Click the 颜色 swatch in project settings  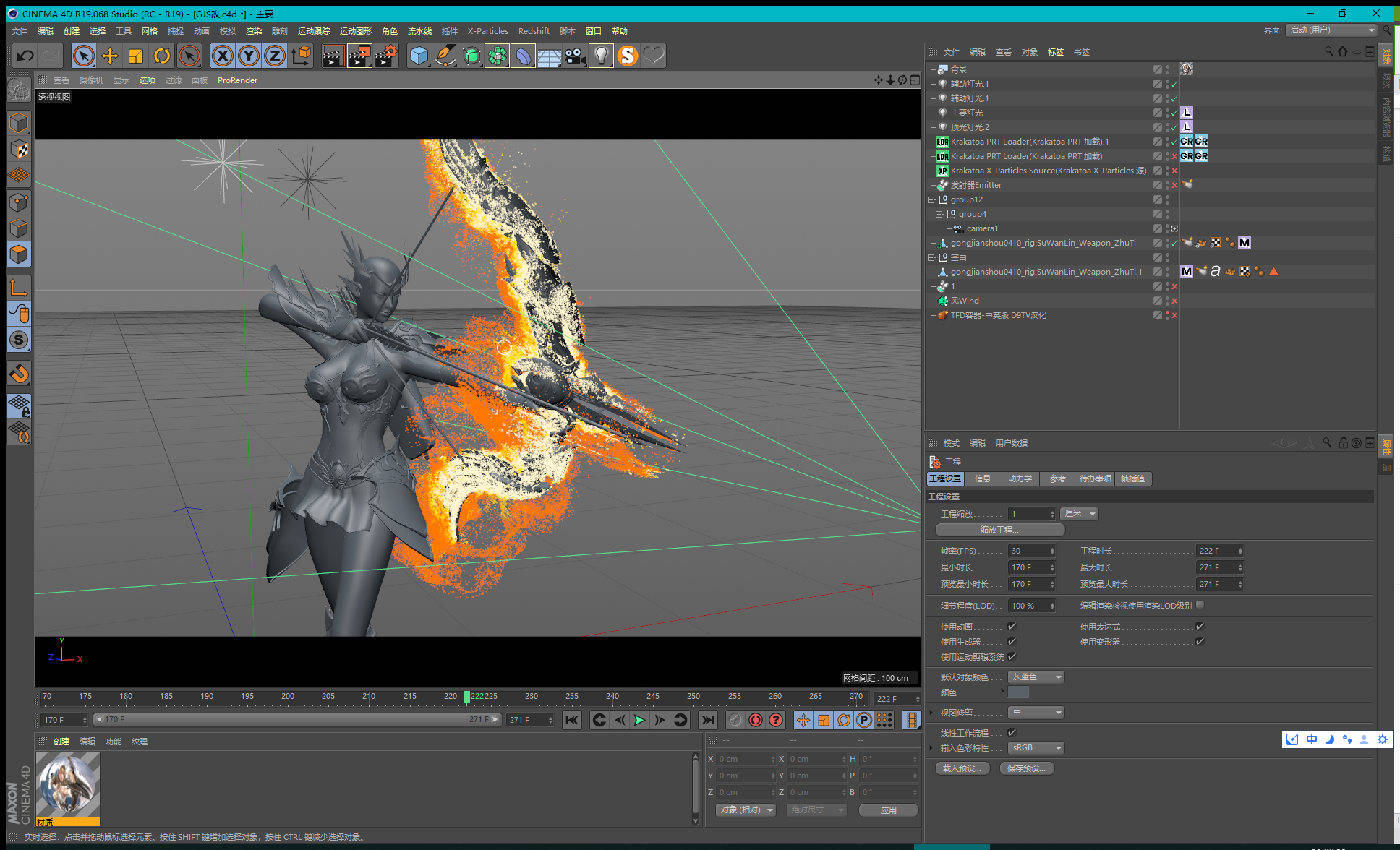(1018, 692)
